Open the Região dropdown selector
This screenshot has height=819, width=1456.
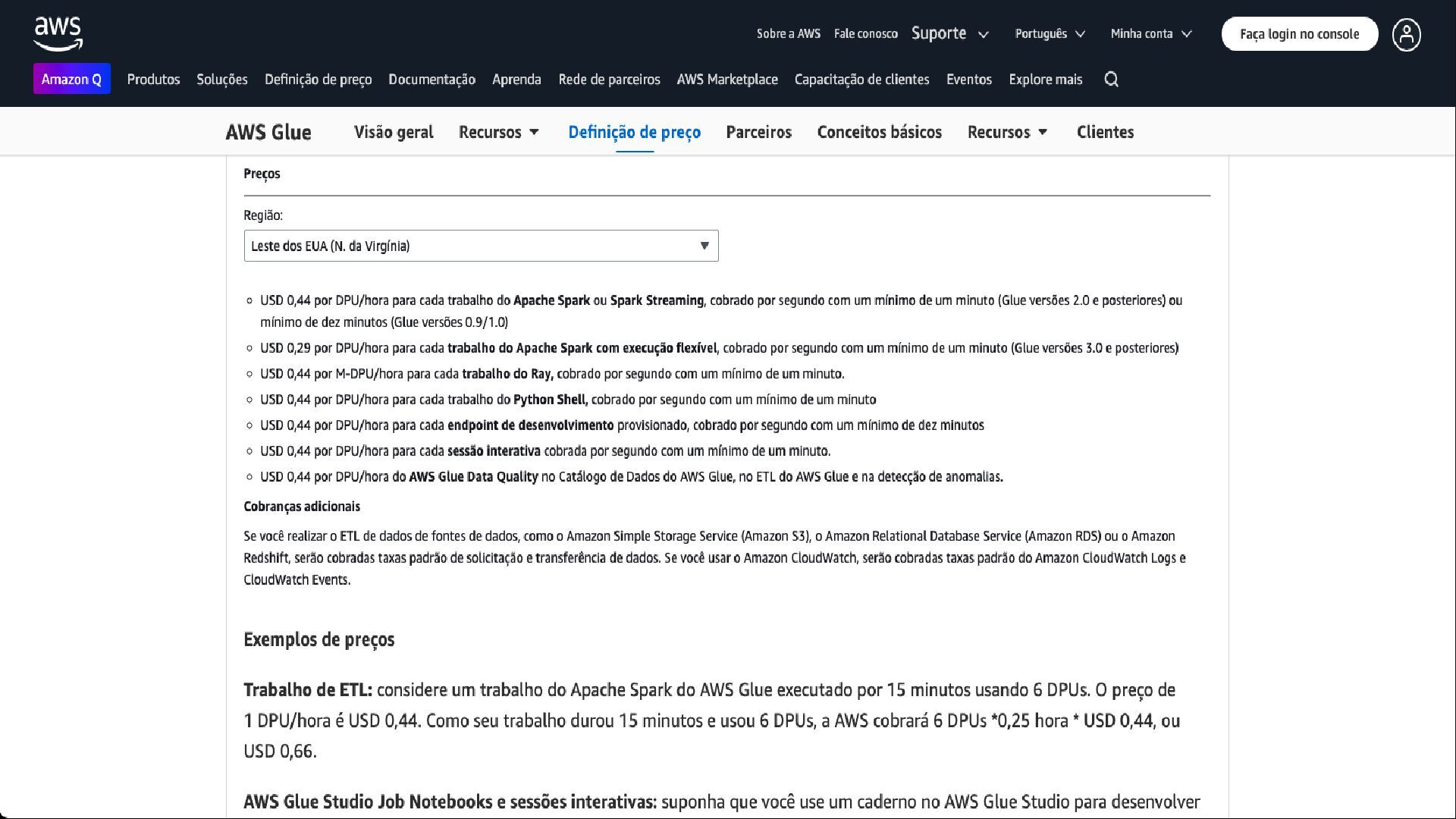(x=481, y=246)
